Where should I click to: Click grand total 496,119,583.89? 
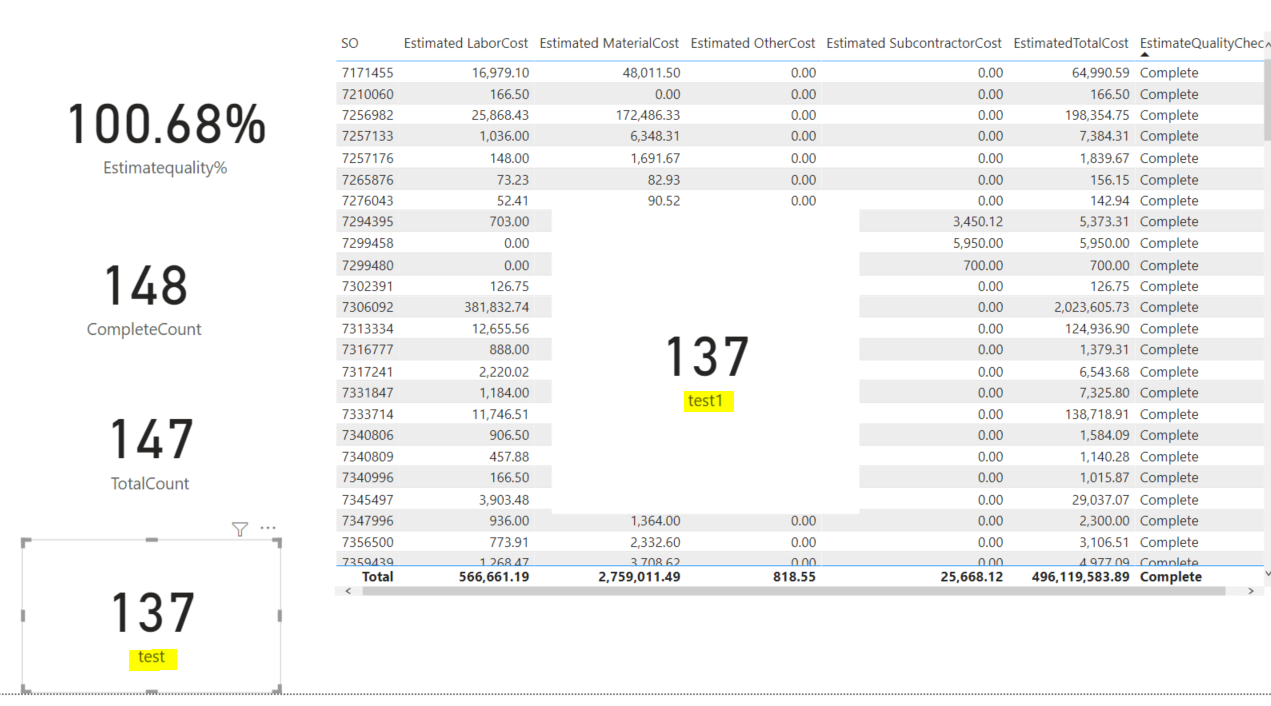point(1081,576)
